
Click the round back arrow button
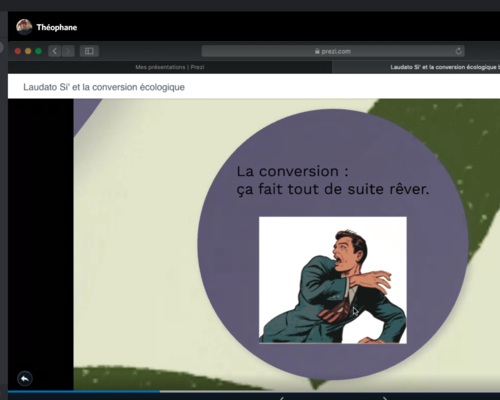point(25,379)
